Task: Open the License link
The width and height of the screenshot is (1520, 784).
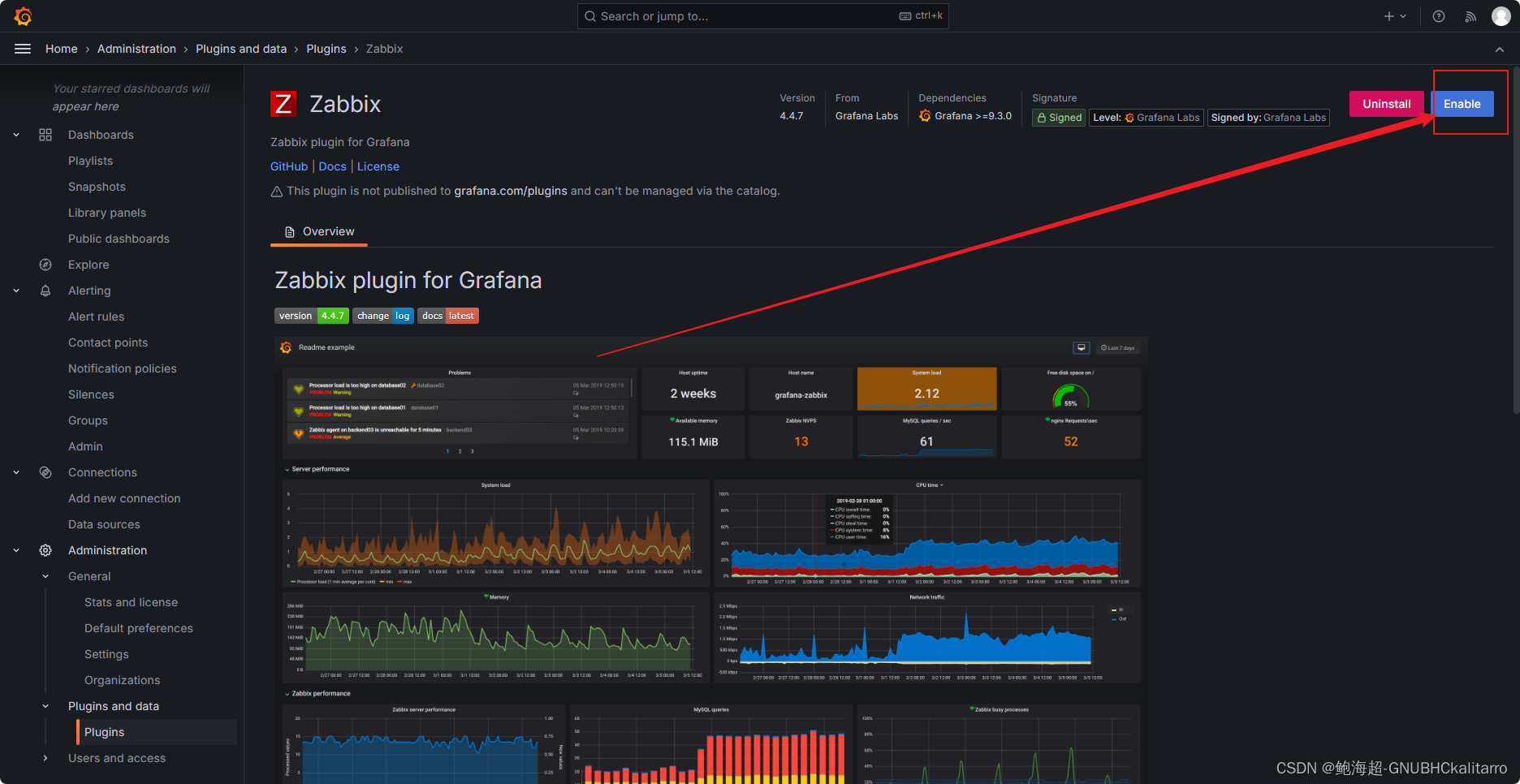Action: click(378, 166)
